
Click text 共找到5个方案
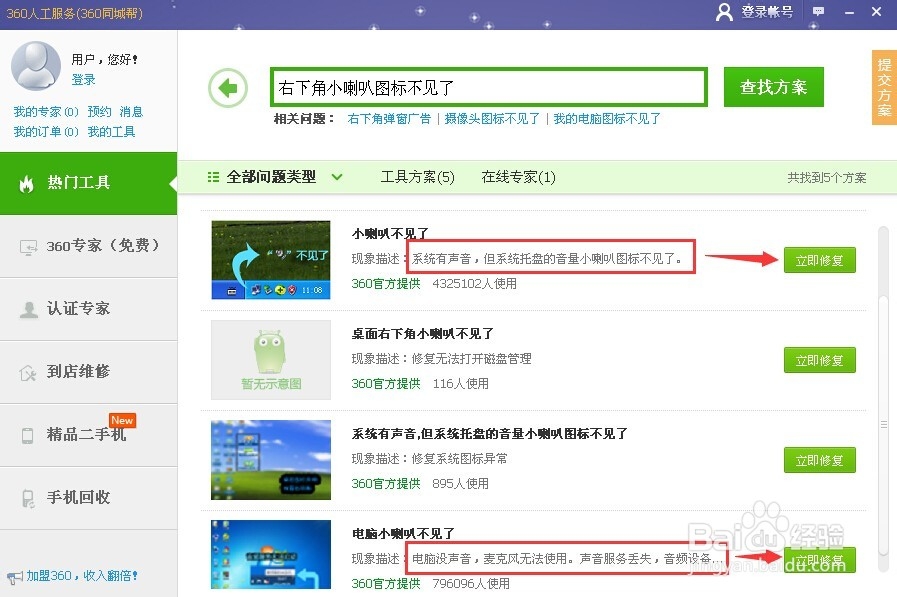point(827,177)
